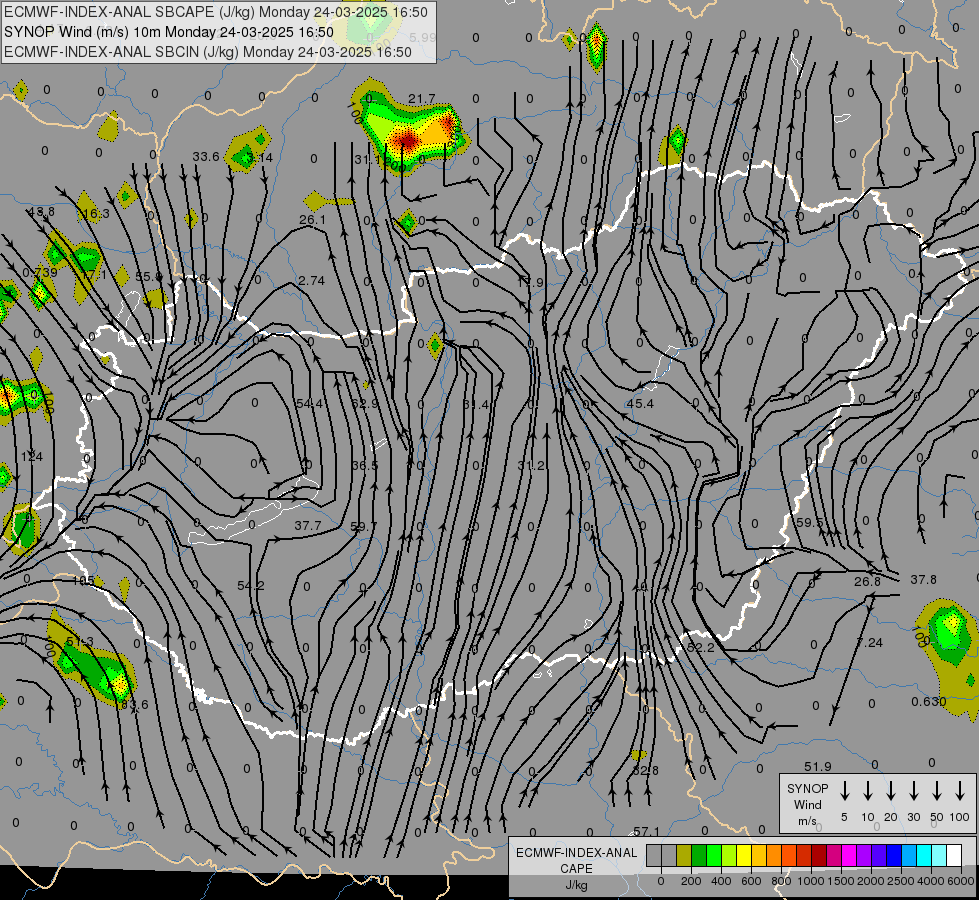This screenshot has height=900, width=979.
Task: Click the 1000 tick label in CAPE legend
Action: tap(811, 881)
